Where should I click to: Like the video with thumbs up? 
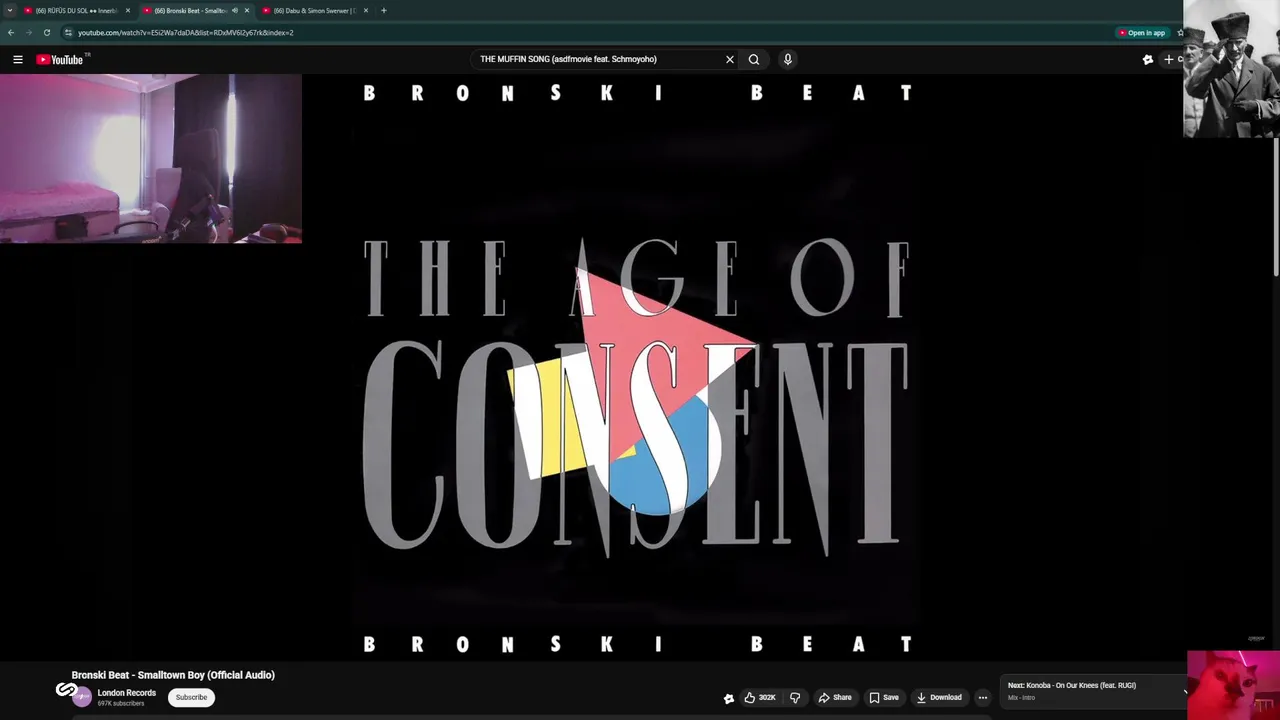759,698
